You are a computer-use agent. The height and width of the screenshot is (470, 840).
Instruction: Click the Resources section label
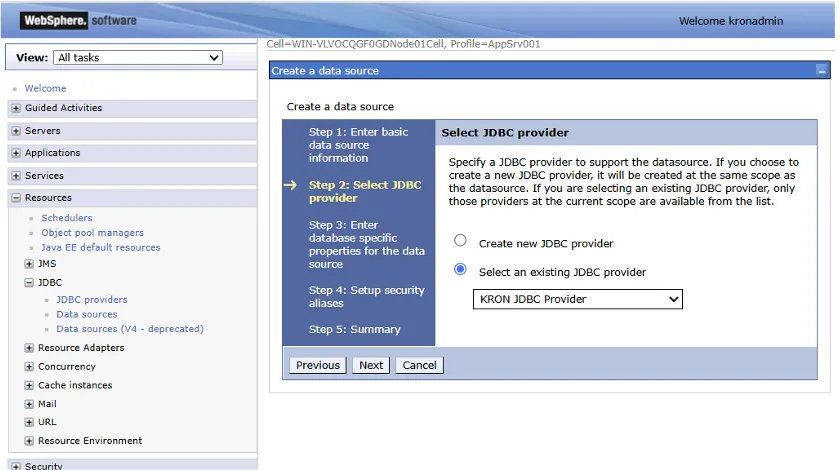click(x=48, y=198)
